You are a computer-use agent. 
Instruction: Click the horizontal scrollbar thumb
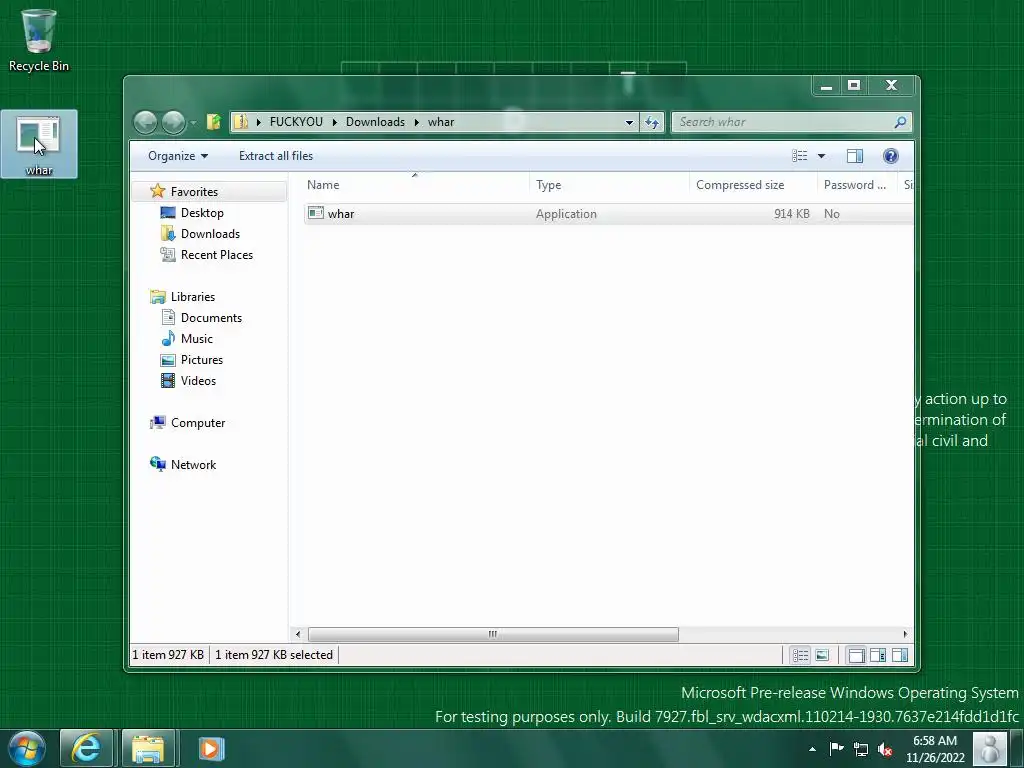493,634
